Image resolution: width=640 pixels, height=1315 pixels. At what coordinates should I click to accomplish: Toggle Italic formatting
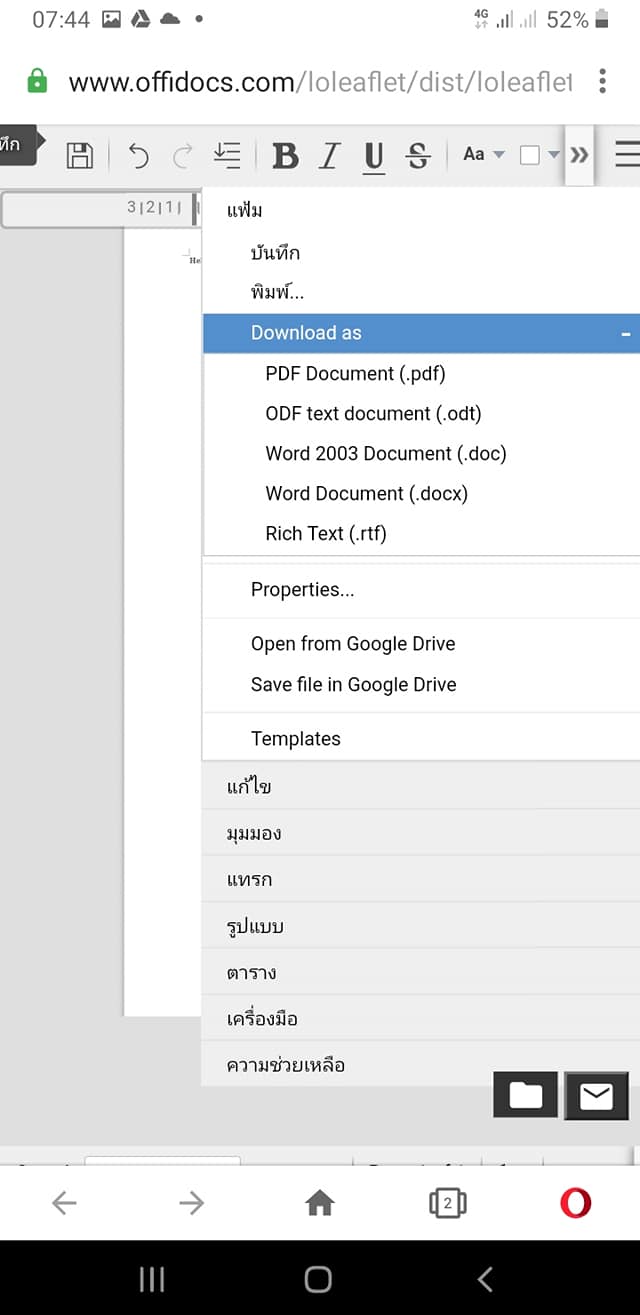(329, 155)
